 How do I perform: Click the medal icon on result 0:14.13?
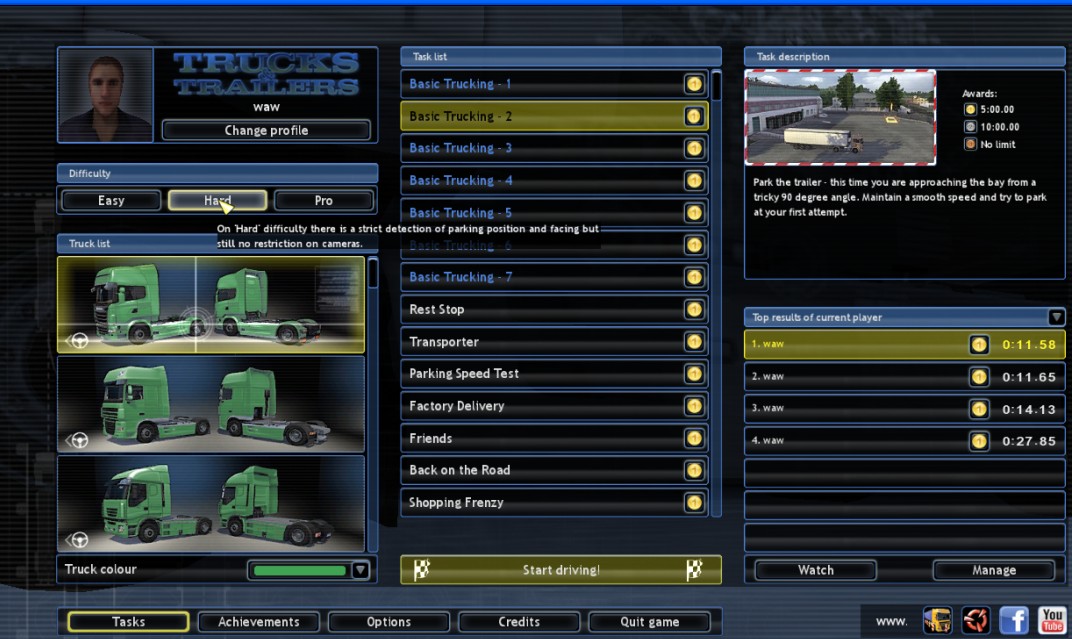pos(979,409)
